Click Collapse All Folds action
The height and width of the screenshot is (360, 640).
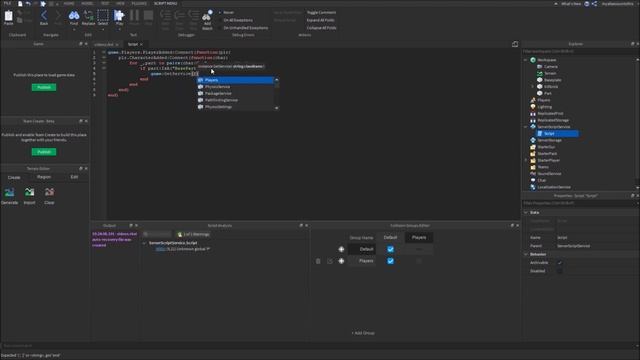point(321,28)
